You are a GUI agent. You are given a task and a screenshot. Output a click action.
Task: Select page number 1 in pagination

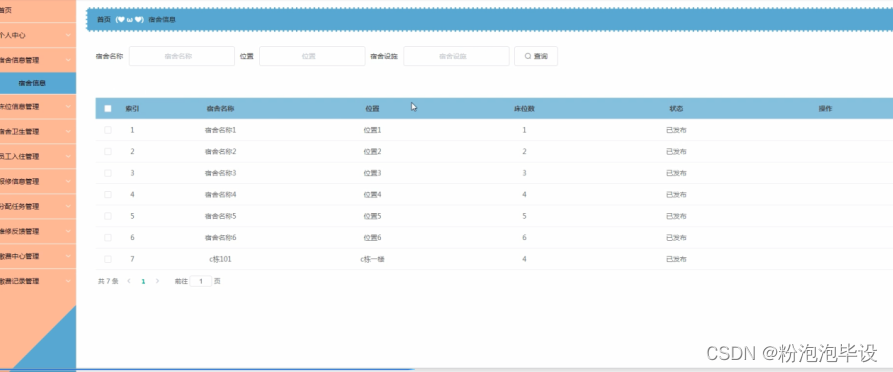point(144,281)
